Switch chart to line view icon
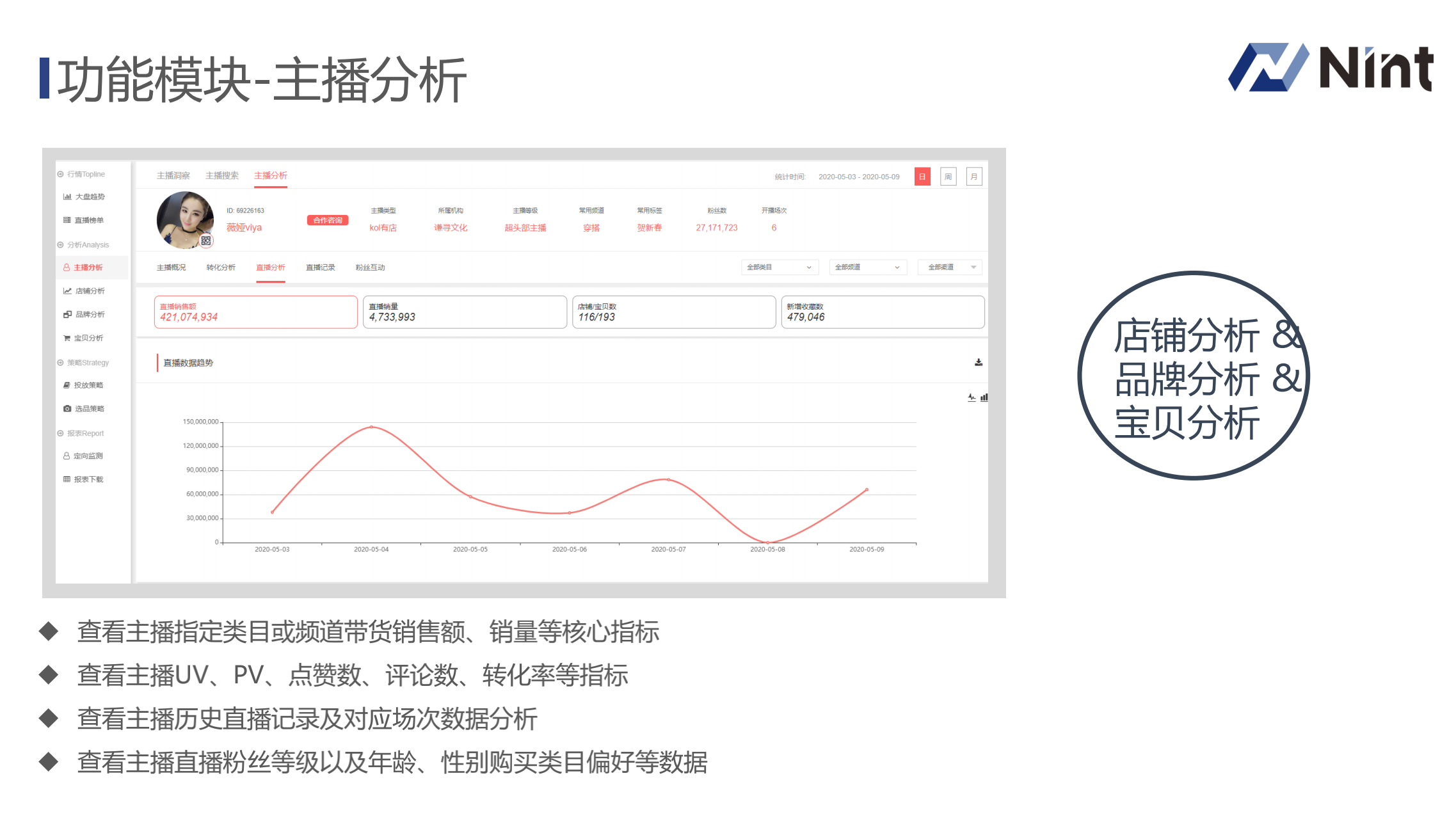1456x819 pixels. pyautogui.click(x=971, y=397)
